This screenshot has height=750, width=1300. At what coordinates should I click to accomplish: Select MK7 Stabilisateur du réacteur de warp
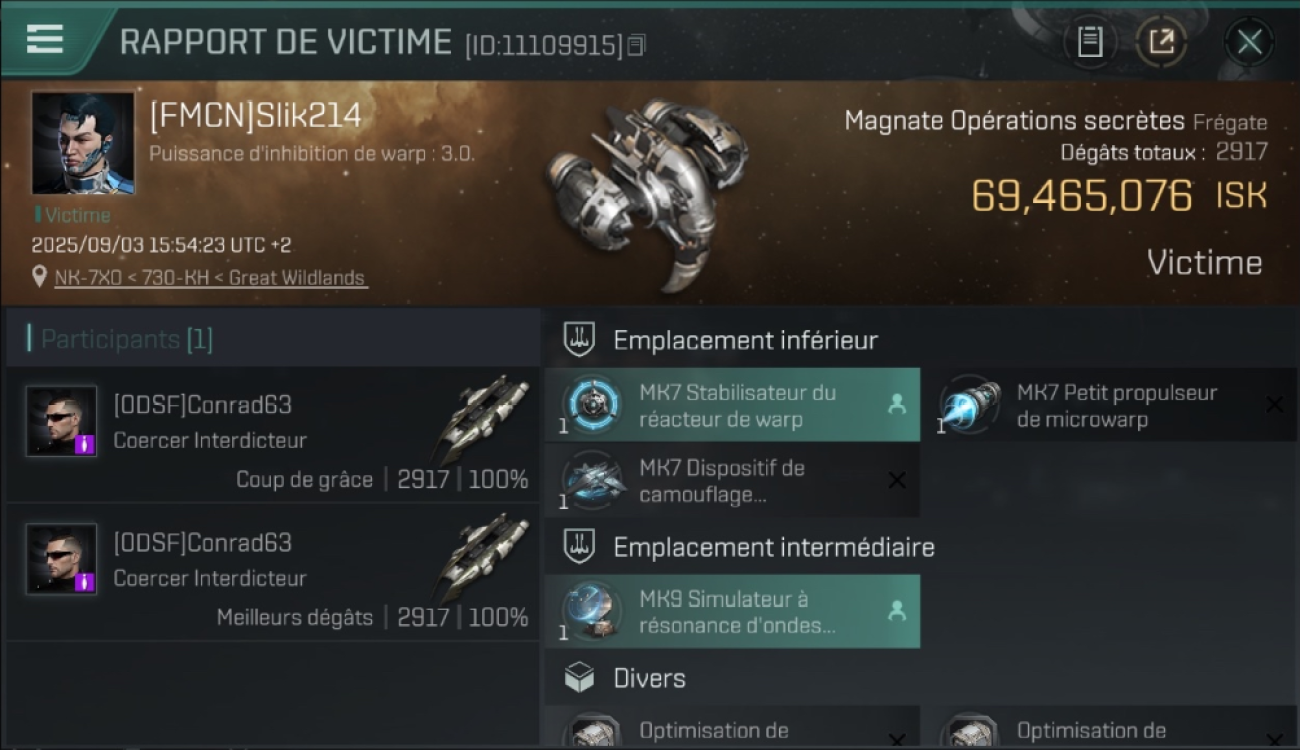(x=732, y=405)
